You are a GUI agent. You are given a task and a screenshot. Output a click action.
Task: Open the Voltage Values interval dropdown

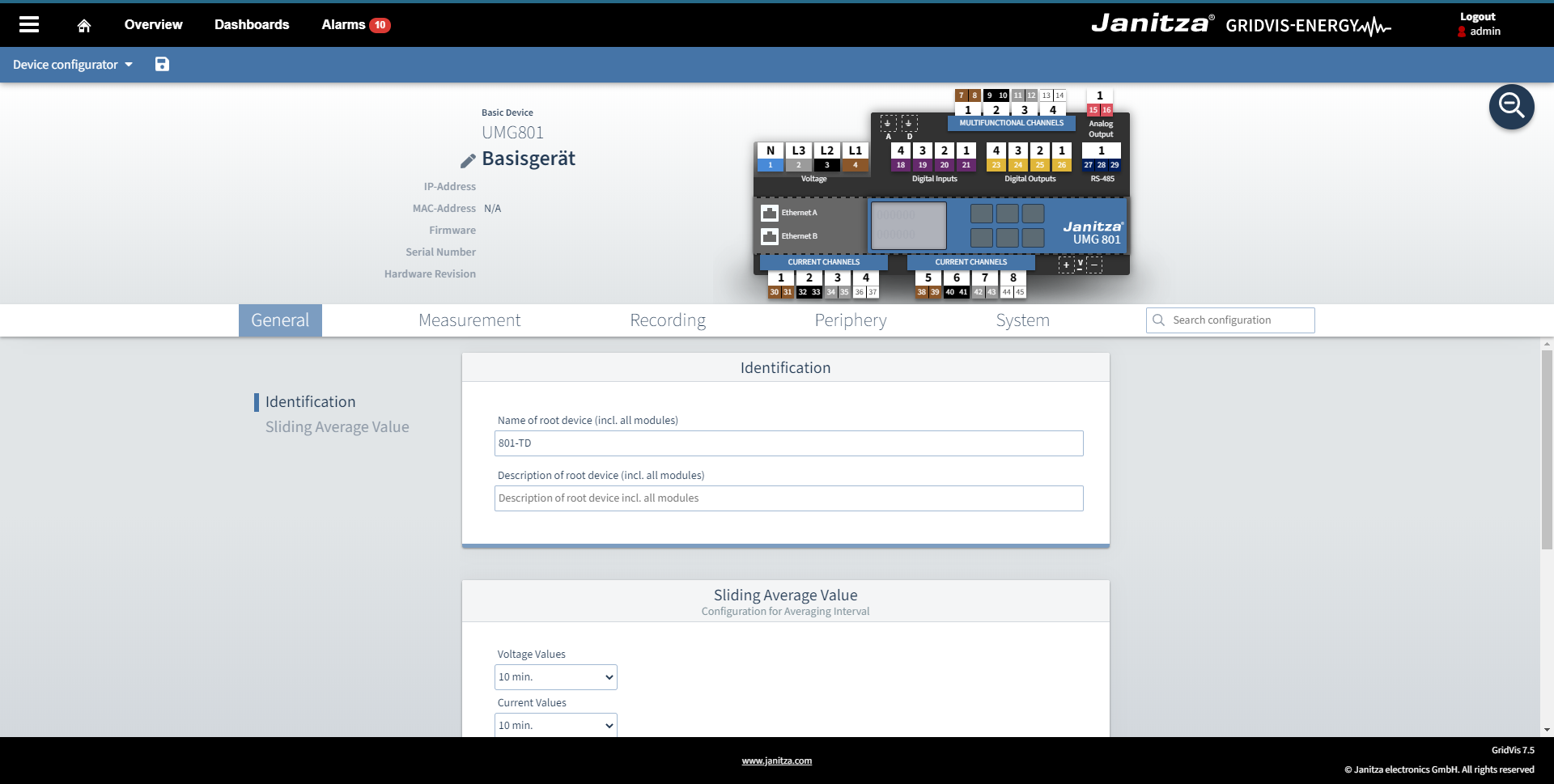click(x=556, y=677)
